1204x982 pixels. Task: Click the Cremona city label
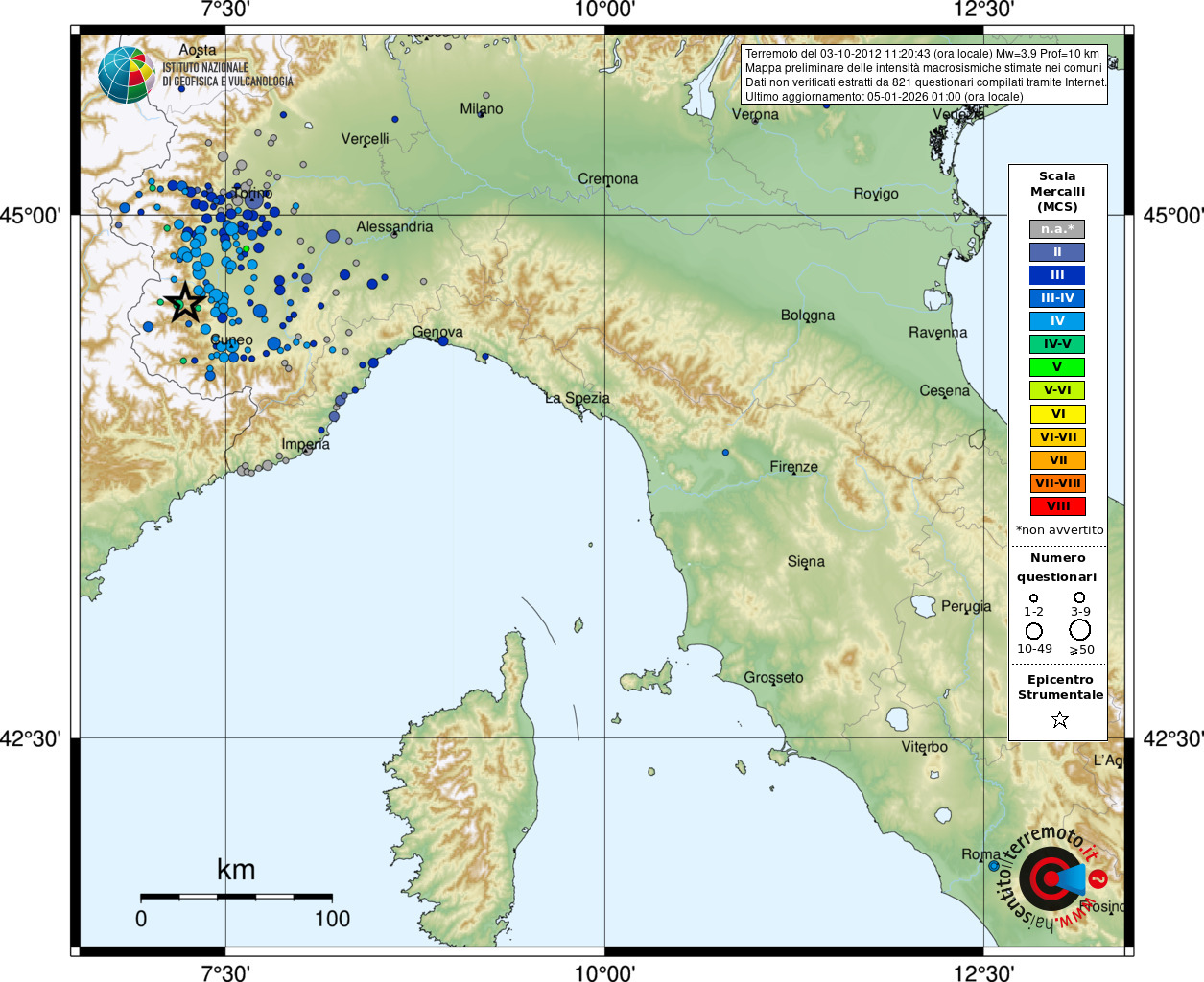(x=608, y=178)
